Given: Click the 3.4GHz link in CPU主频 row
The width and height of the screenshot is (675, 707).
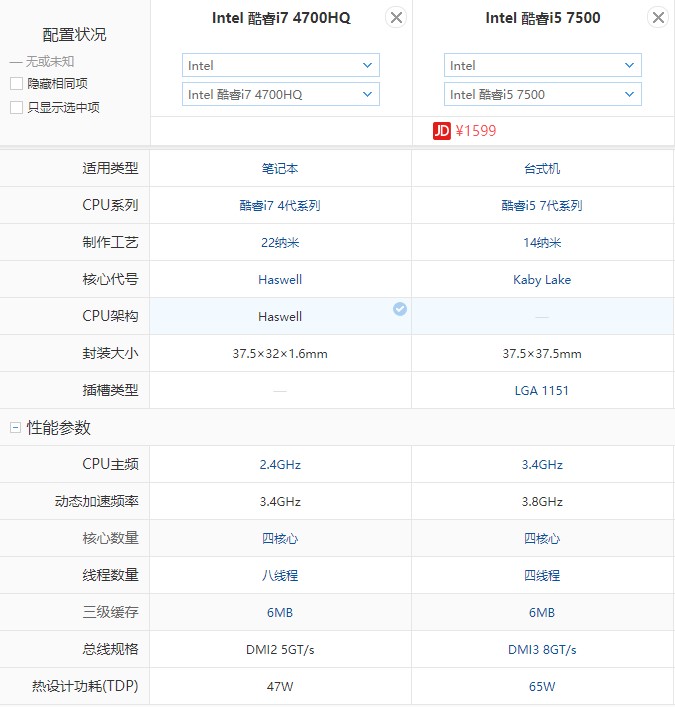Looking at the screenshot, I should pyautogui.click(x=542, y=464).
